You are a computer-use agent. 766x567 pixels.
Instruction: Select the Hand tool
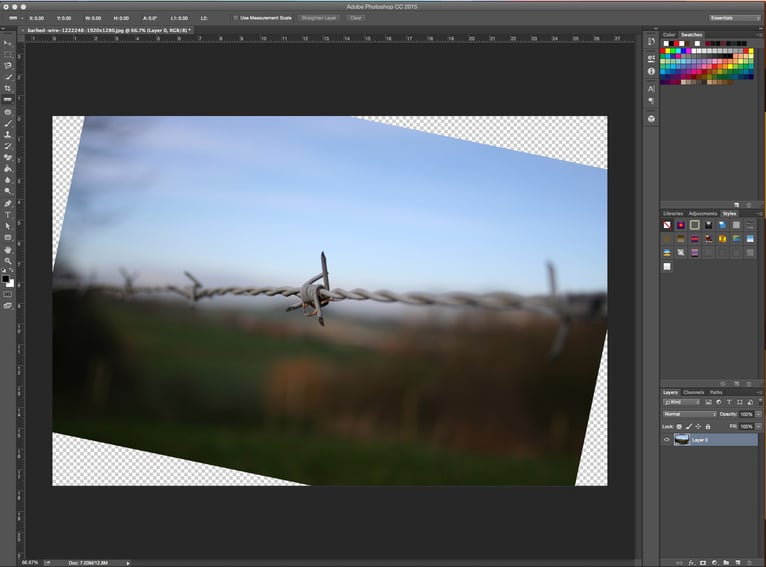click(8, 250)
